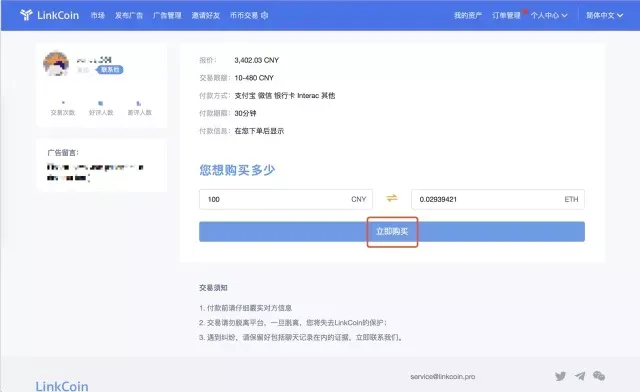Open the 市场 menu item

pyautogui.click(x=98, y=16)
